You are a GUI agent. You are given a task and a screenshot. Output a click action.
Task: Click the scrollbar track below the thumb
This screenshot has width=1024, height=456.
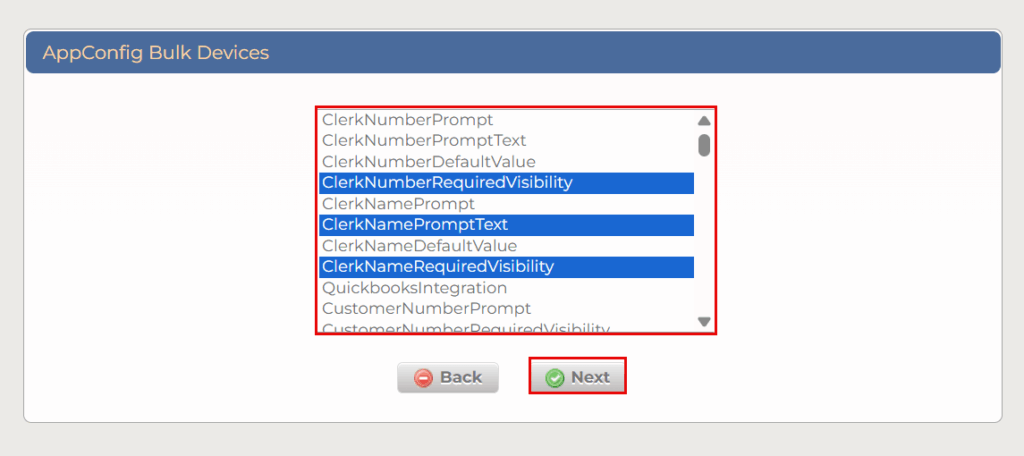tap(704, 240)
